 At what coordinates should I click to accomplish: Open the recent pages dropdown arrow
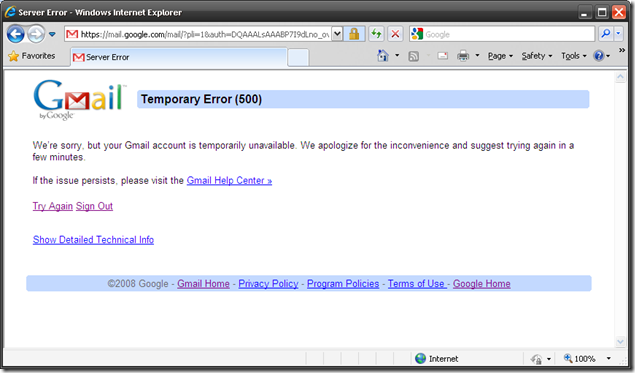tap(52, 34)
